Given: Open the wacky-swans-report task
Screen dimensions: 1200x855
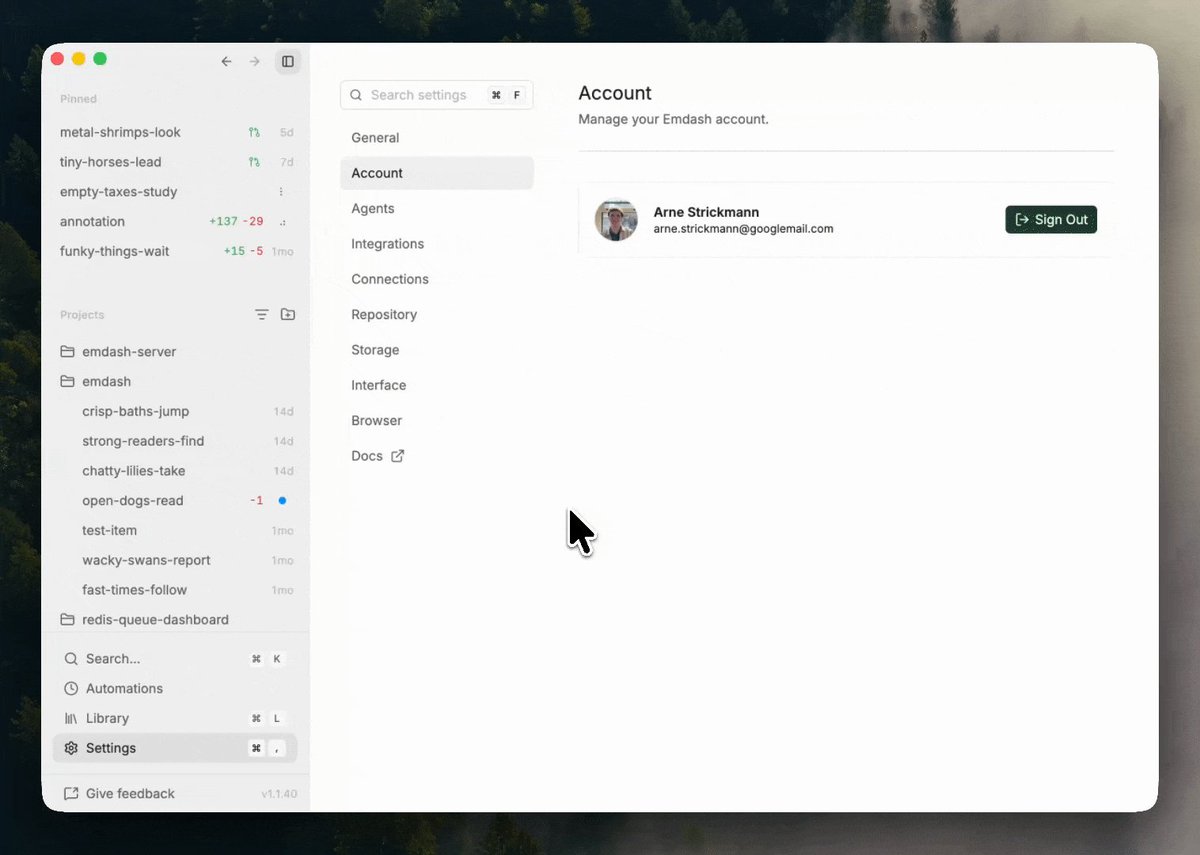Looking at the screenshot, I should click(x=175, y=561).
